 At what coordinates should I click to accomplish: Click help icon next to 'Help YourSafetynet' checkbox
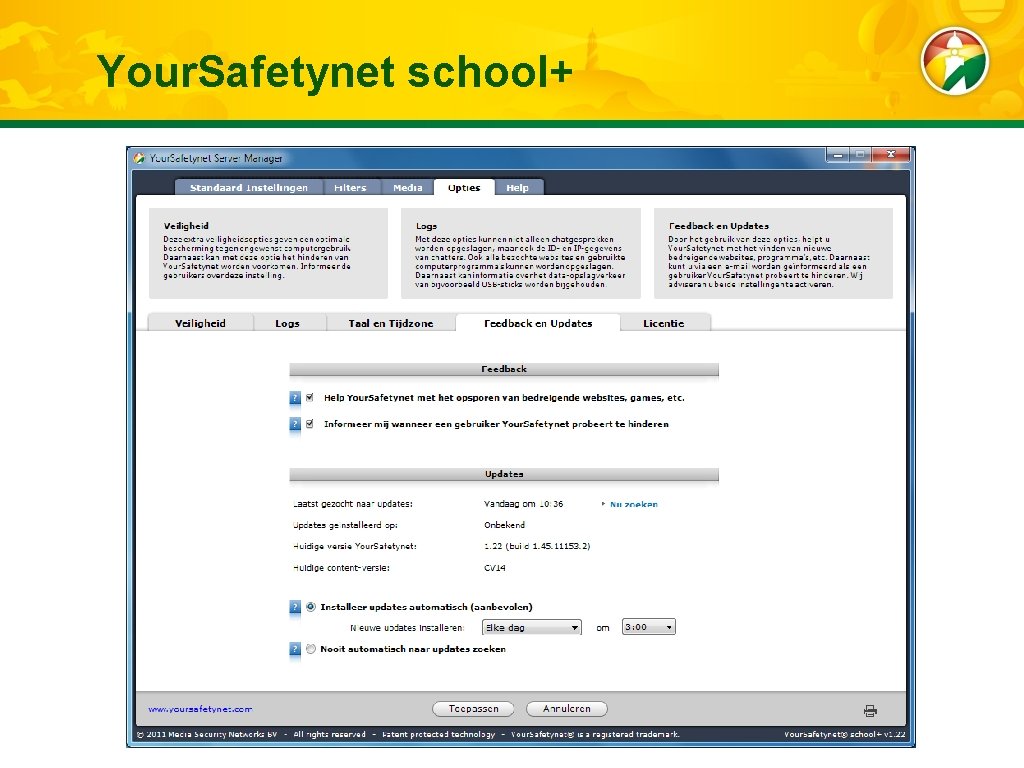point(295,398)
